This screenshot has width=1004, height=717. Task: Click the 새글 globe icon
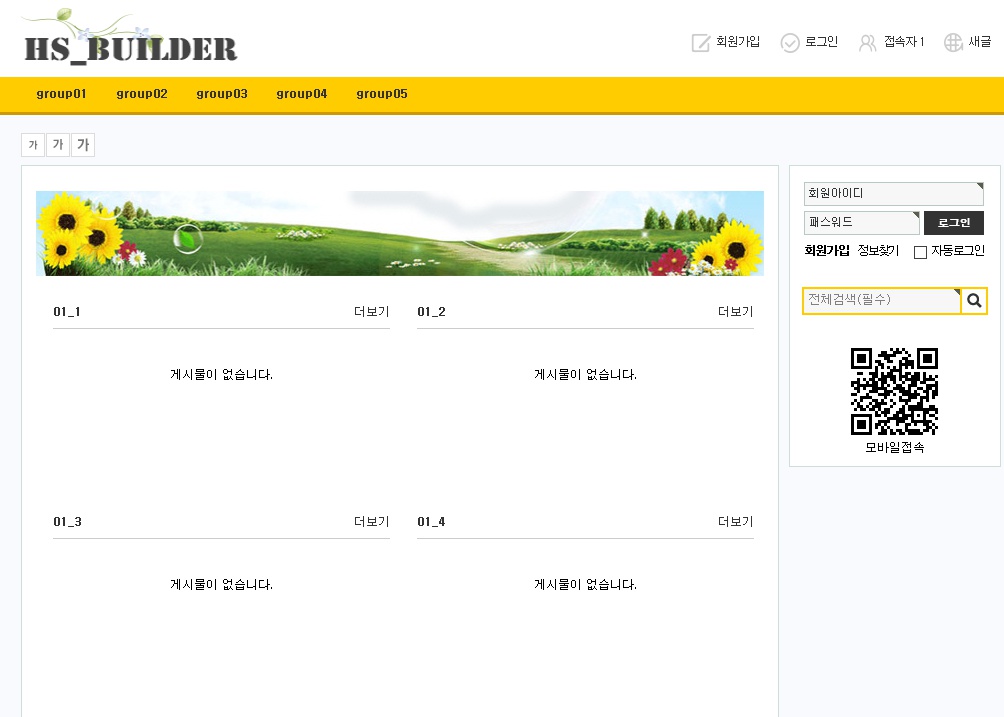click(953, 42)
